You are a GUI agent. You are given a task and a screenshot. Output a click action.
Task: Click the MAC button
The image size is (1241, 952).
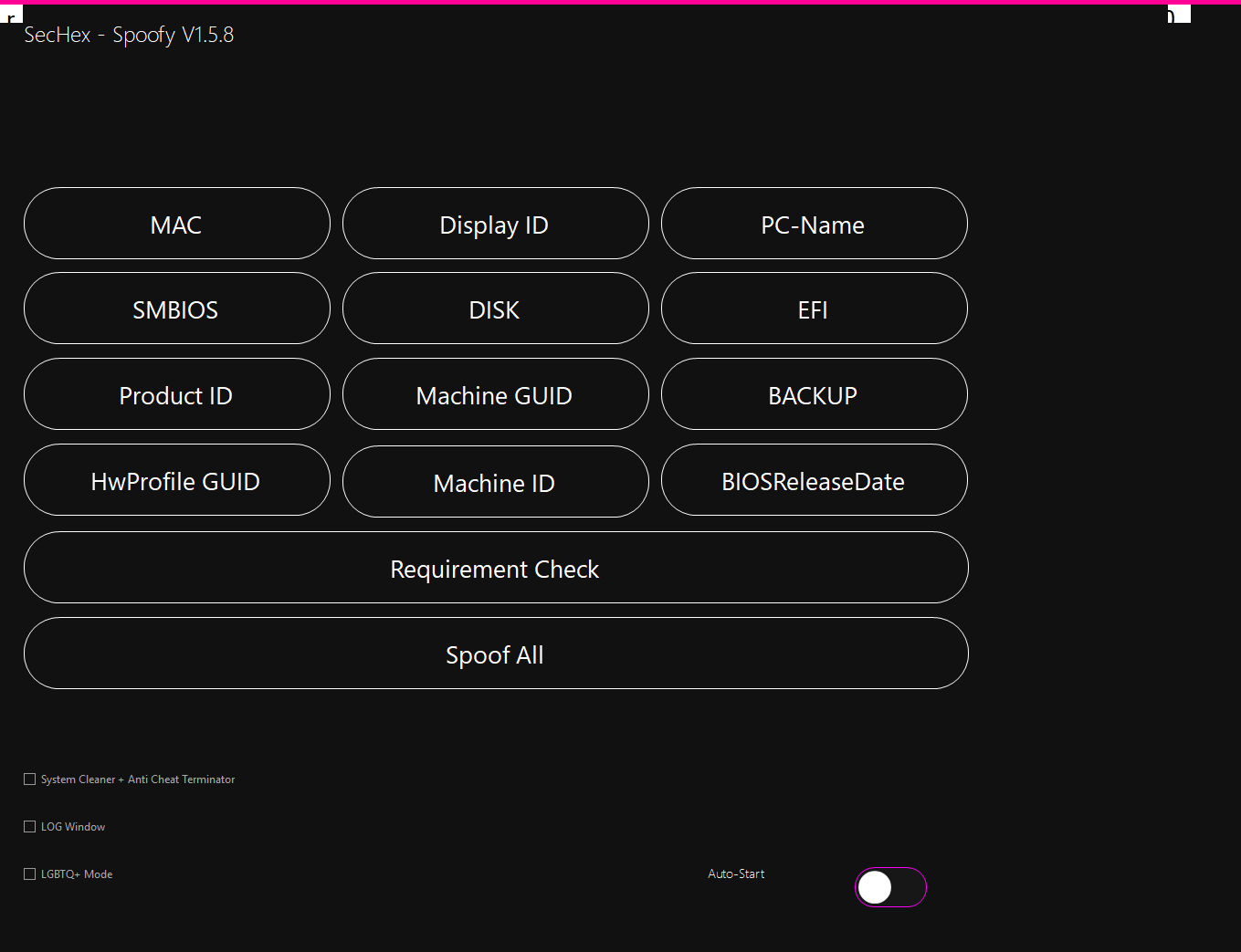(x=176, y=224)
